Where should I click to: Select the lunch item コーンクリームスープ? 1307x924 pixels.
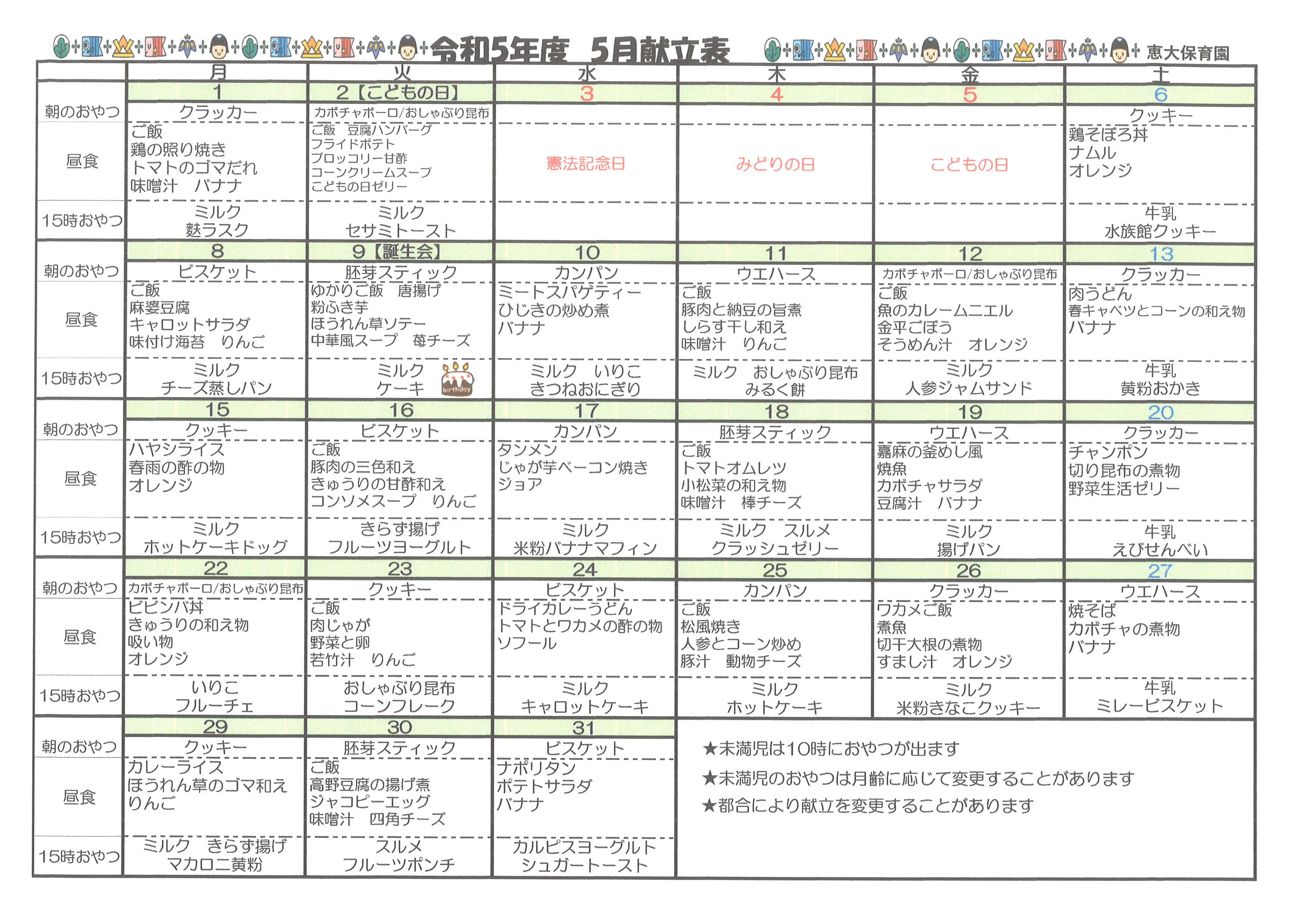click(x=371, y=173)
